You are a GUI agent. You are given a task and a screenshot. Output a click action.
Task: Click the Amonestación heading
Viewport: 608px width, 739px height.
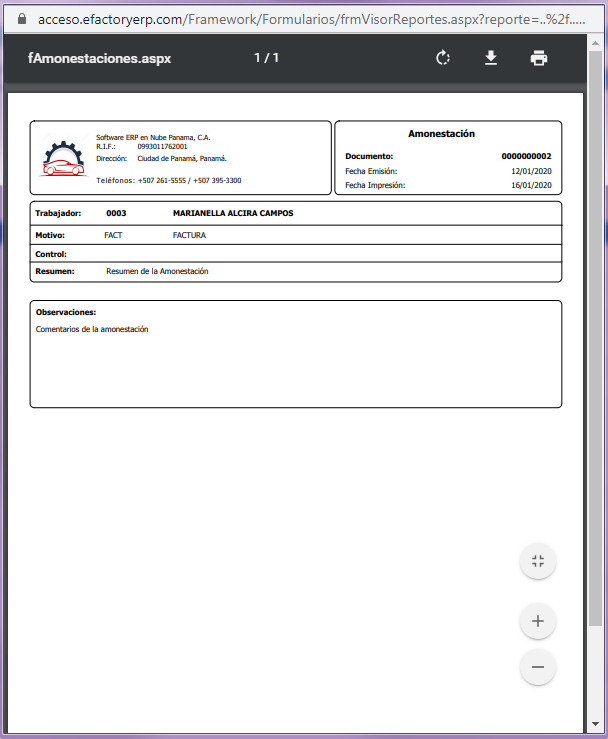point(441,134)
